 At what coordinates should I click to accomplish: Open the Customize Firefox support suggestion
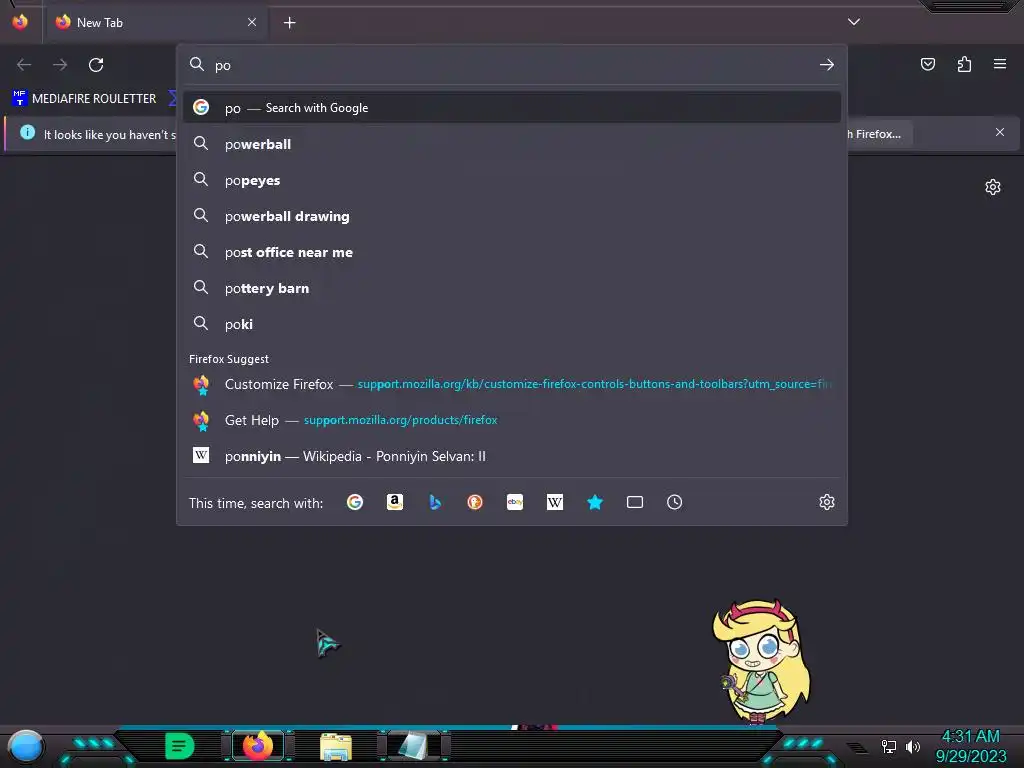(512, 384)
